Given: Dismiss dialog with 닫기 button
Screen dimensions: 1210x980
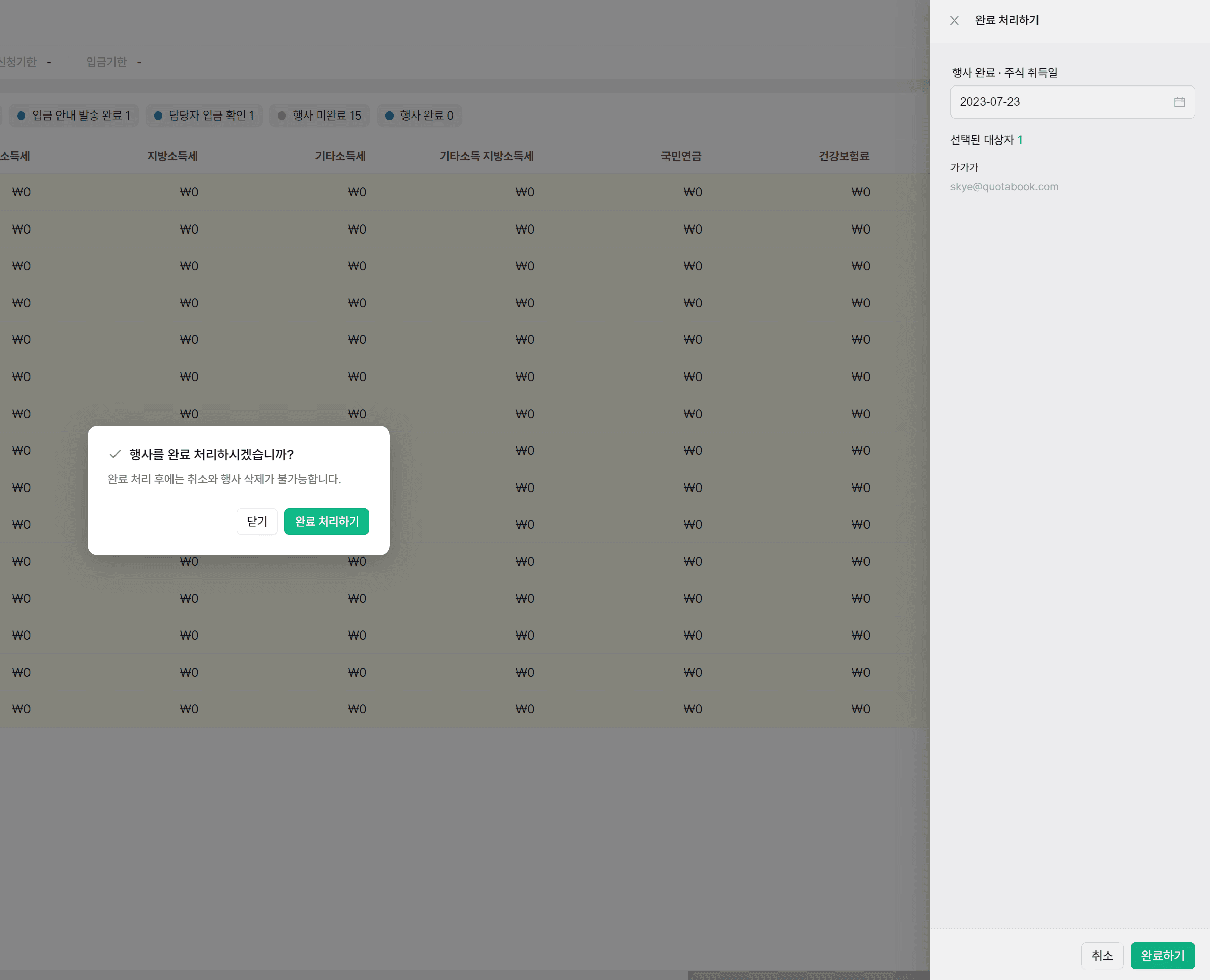Looking at the screenshot, I should 257,521.
